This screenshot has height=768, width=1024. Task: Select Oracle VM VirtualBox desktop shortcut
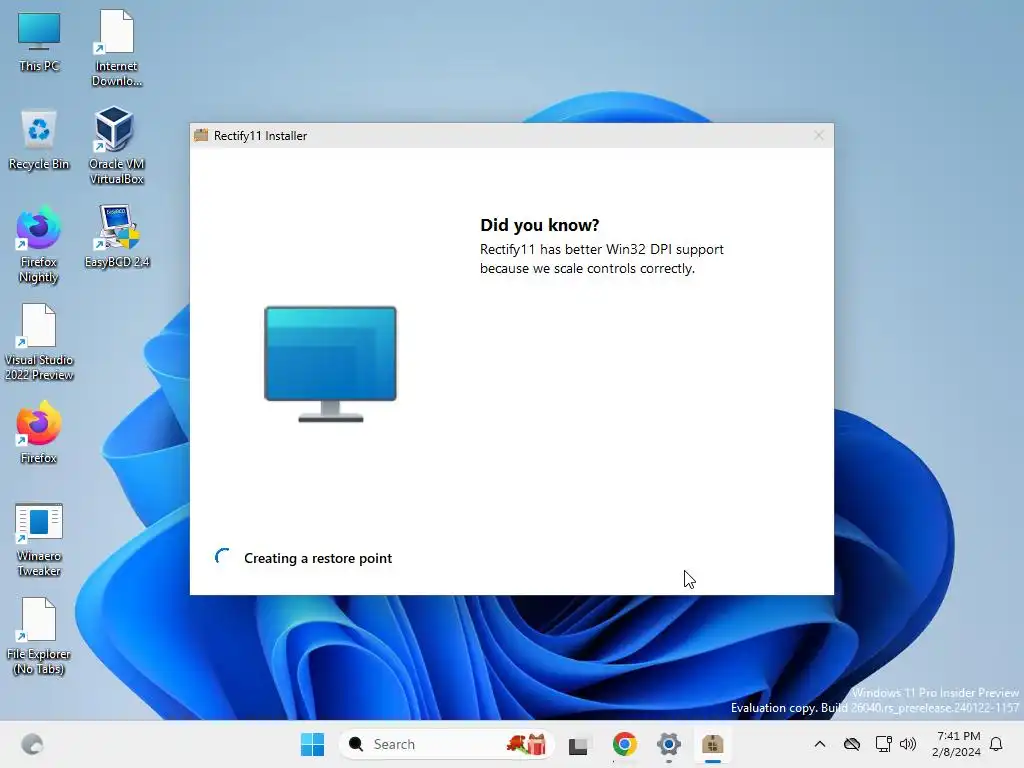pyautogui.click(x=116, y=146)
